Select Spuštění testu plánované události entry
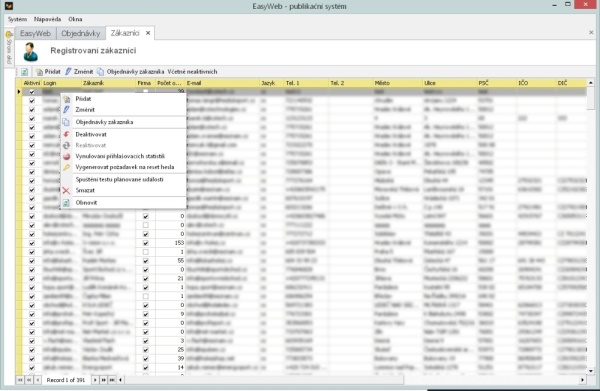 coord(123,179)
